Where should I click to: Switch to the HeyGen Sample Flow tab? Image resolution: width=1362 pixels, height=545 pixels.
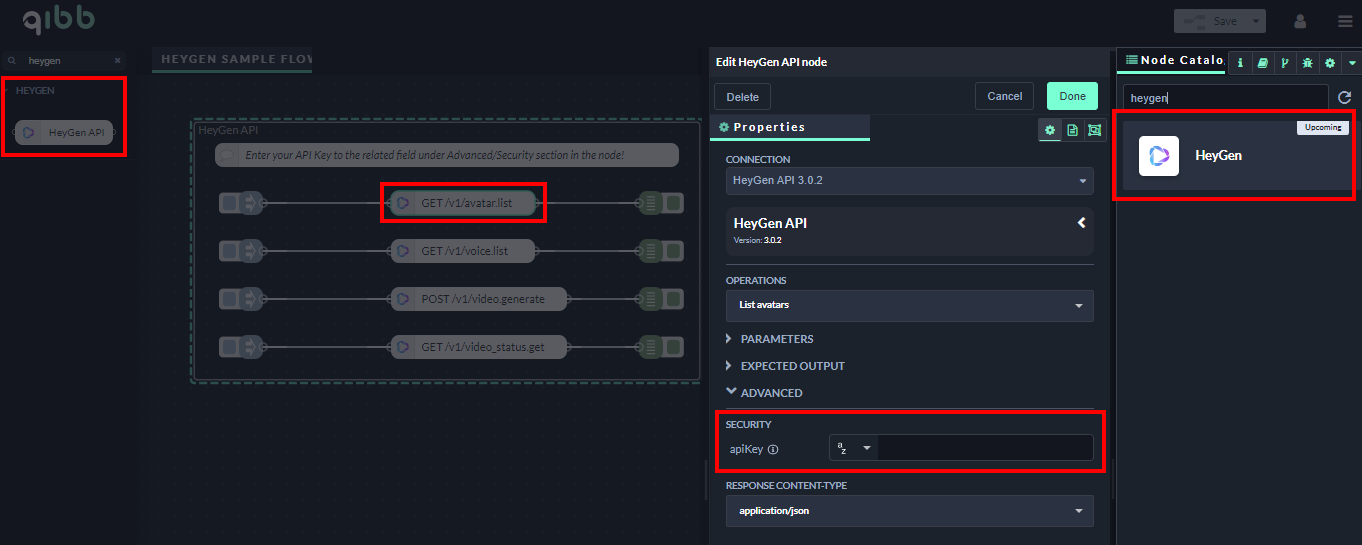click(235, 60)
